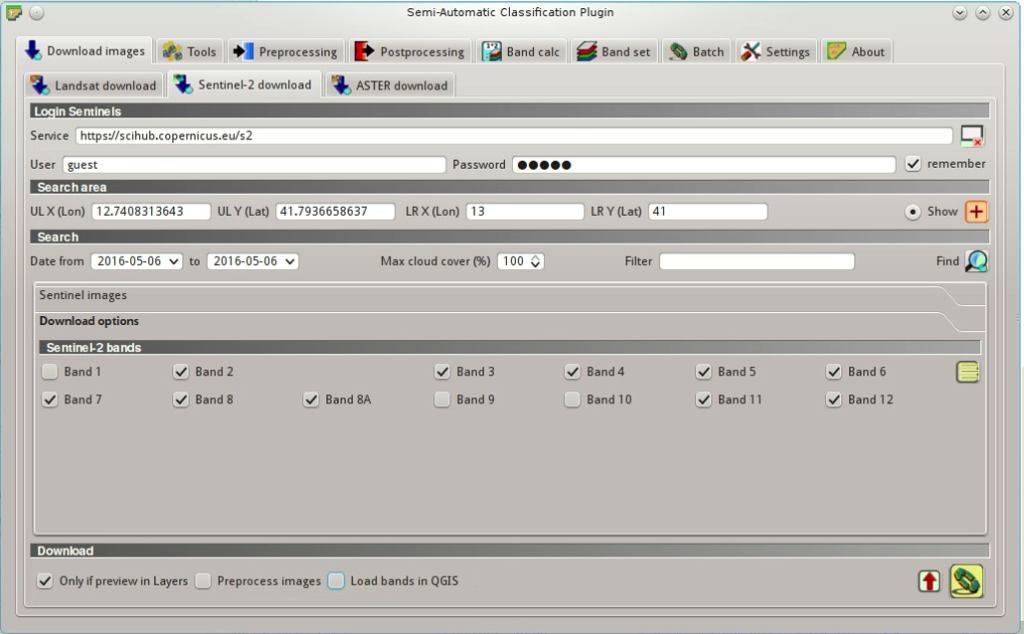The image size is (1024, 634).
Task: Click the yellow select-all bands icon
Action: [x=968, y=372]
